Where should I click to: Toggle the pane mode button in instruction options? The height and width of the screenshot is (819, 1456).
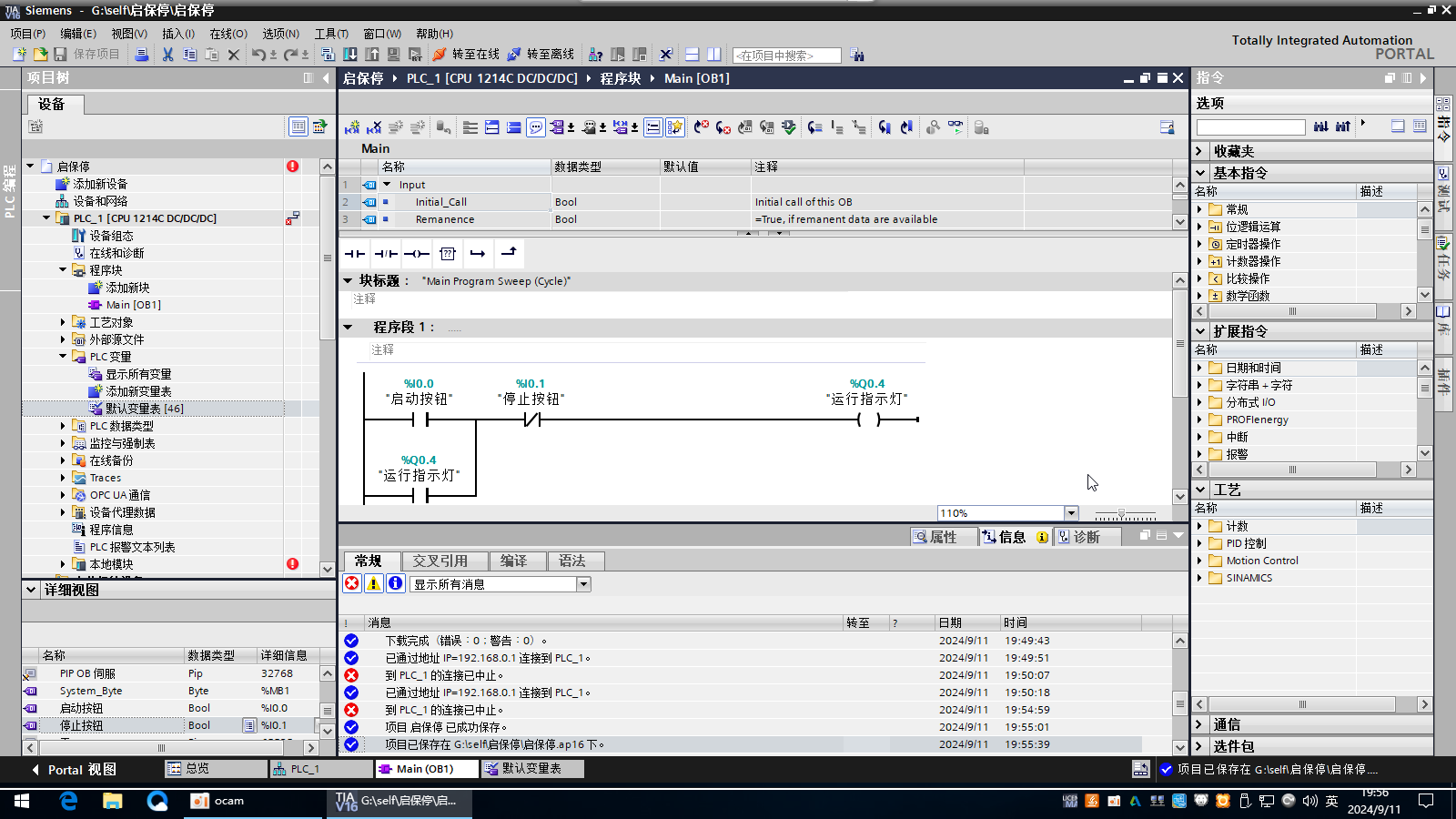click(x=1398, y=126)
